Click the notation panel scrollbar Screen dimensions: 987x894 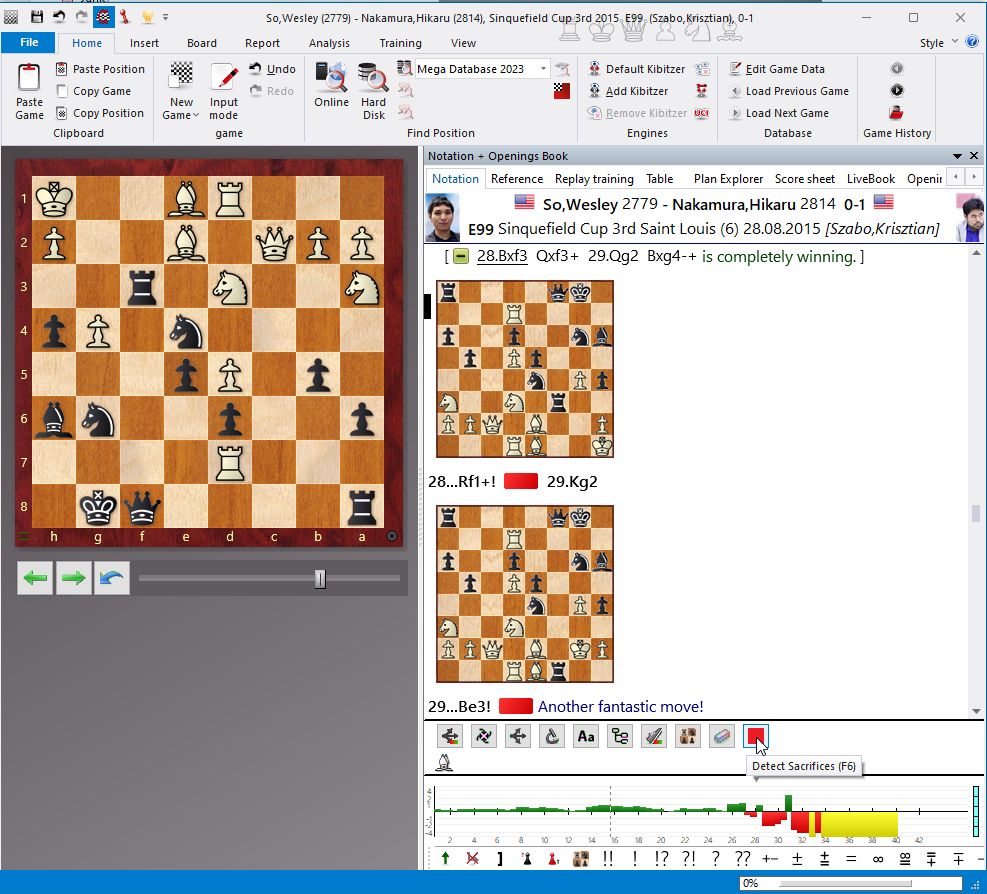click(x=972, y=515)
